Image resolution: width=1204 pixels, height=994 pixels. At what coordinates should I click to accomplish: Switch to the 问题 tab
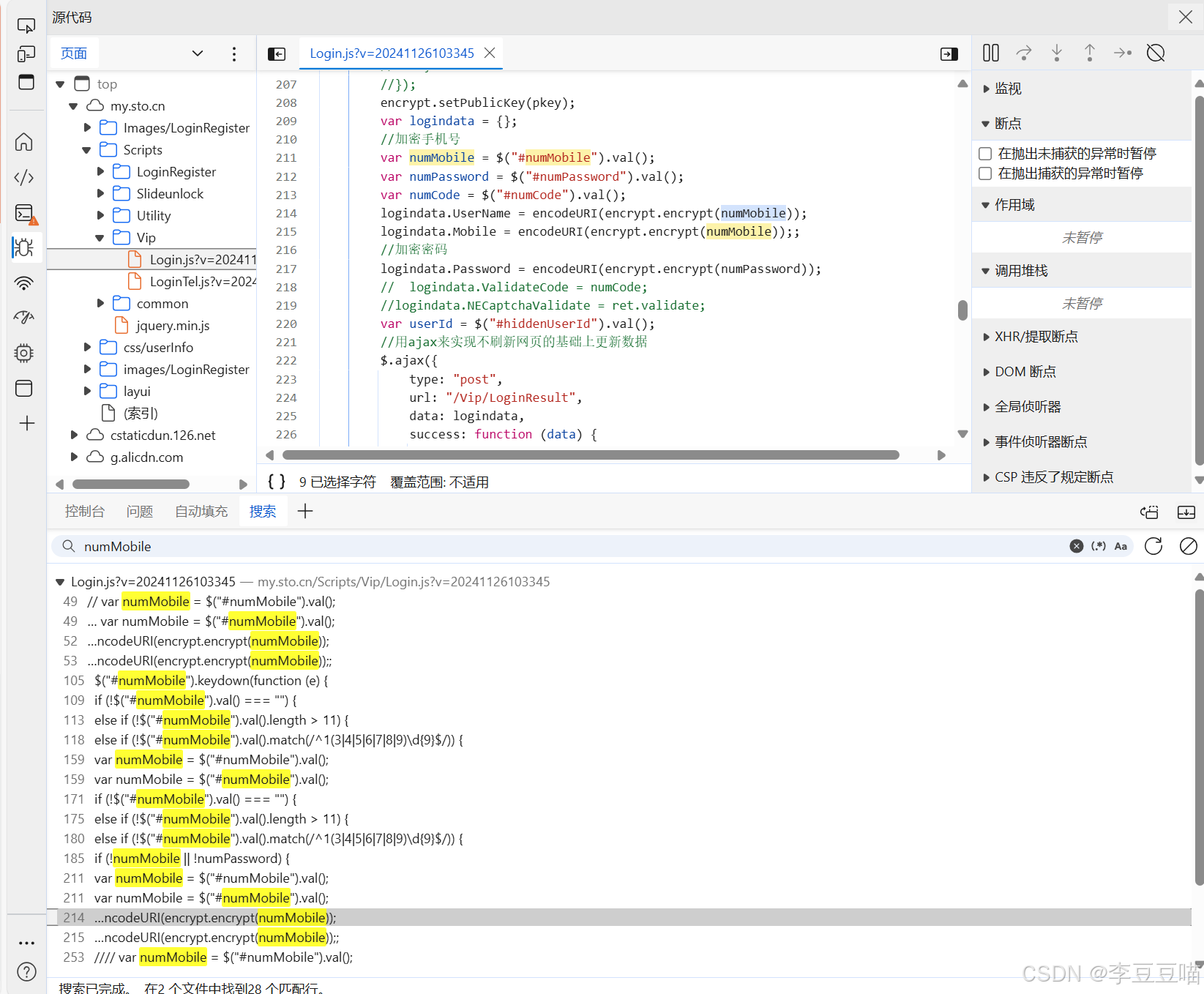pyautogui.click(x=140, y=511)
